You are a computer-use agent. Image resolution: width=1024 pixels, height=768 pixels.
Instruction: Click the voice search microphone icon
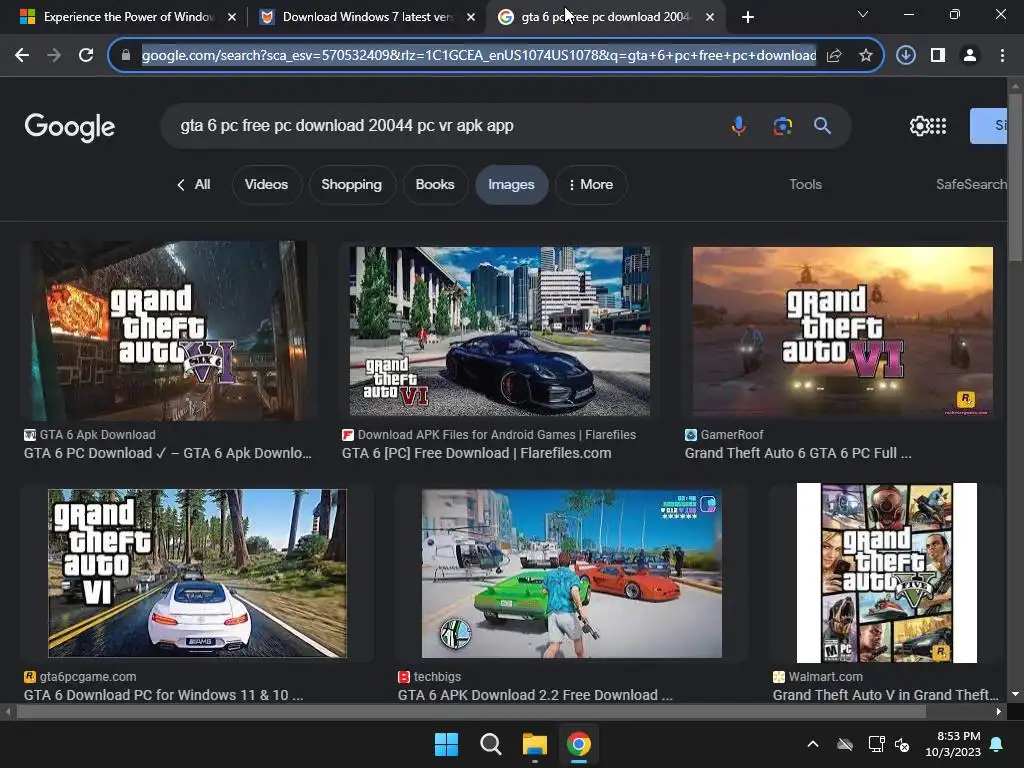(x=739, y=125)
